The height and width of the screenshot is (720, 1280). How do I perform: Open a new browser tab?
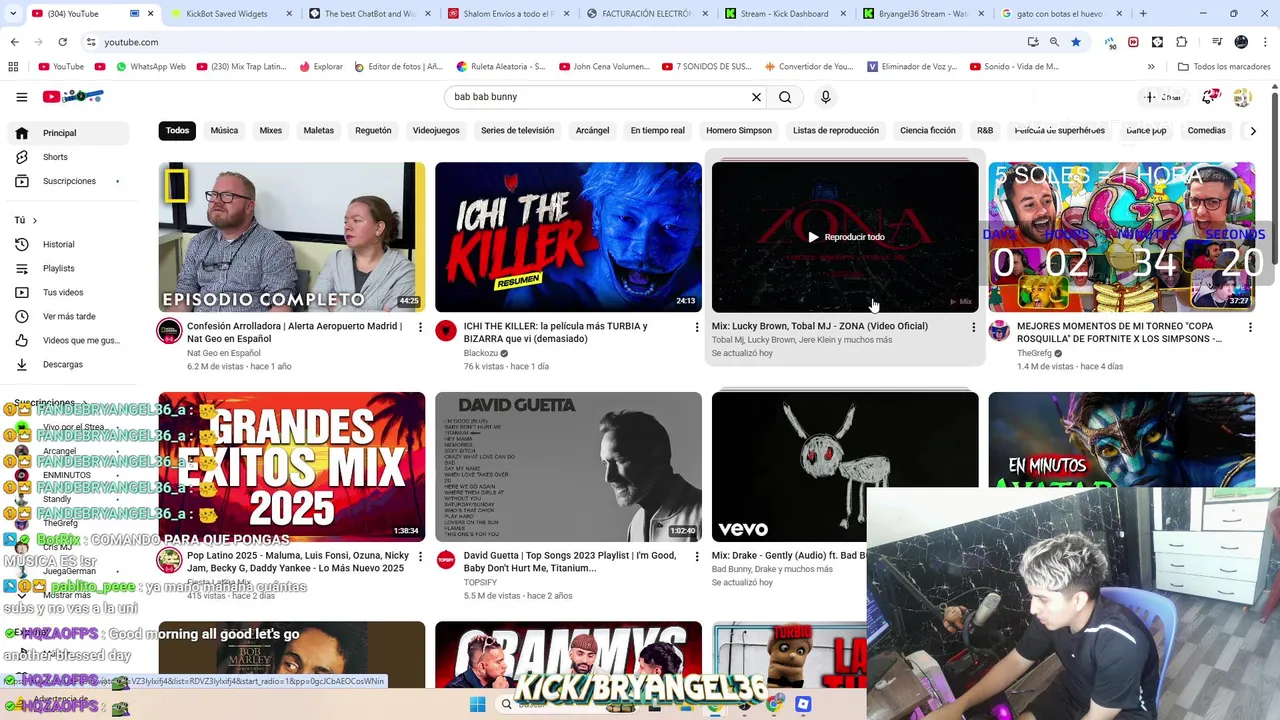click(1143, 14)
